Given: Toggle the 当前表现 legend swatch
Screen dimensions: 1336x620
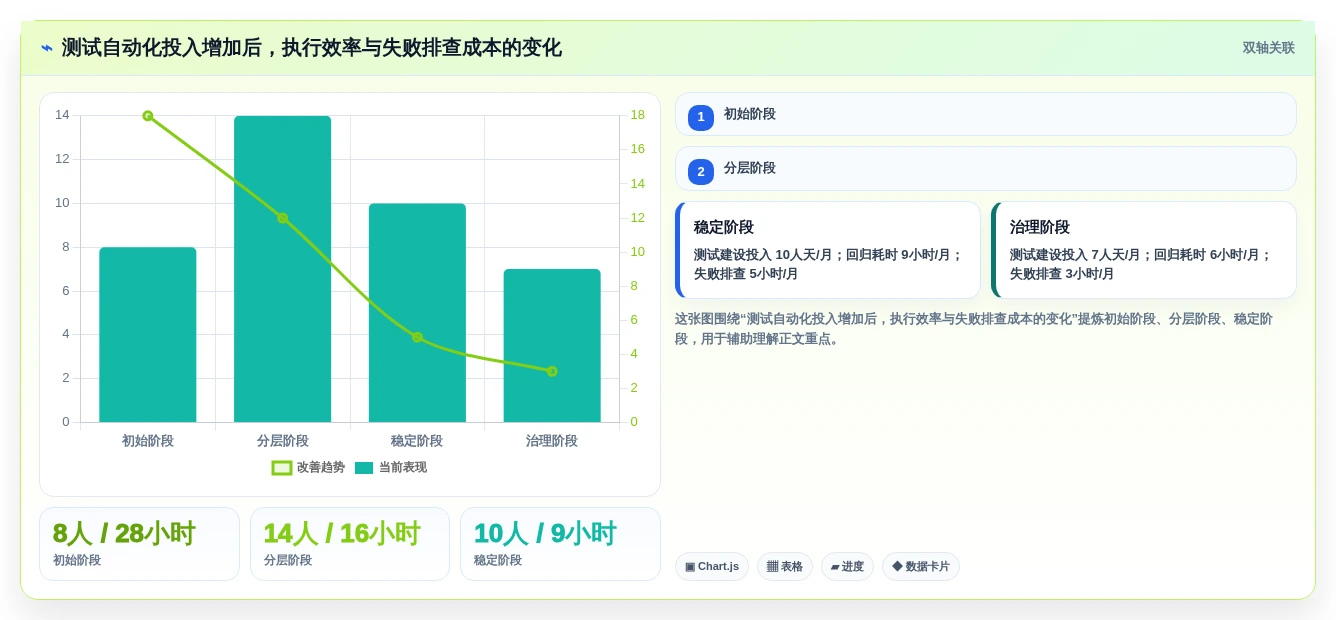Looking at the screenshot, I should pos(364,467).
